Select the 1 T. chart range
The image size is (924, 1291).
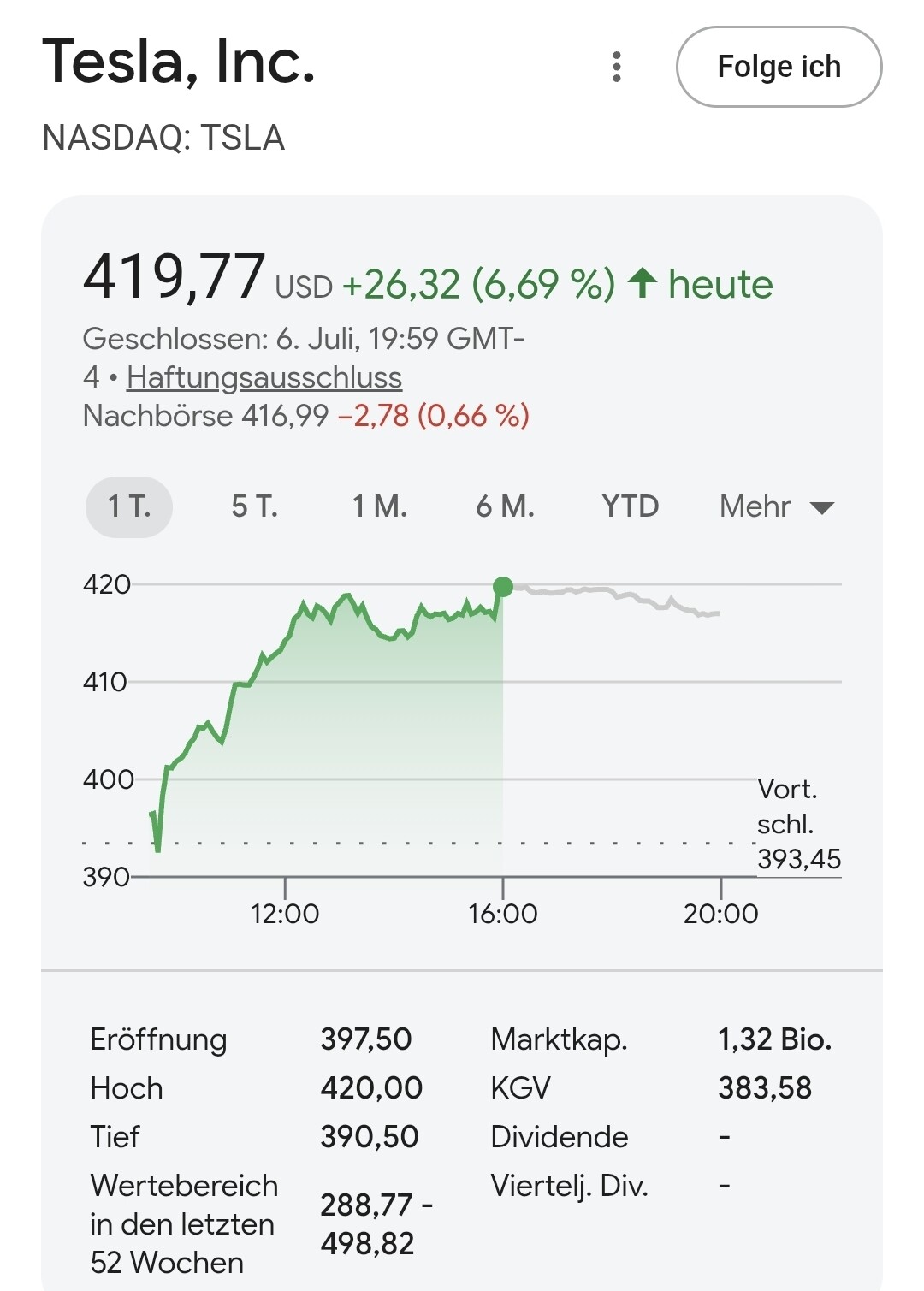click(129, 506)
